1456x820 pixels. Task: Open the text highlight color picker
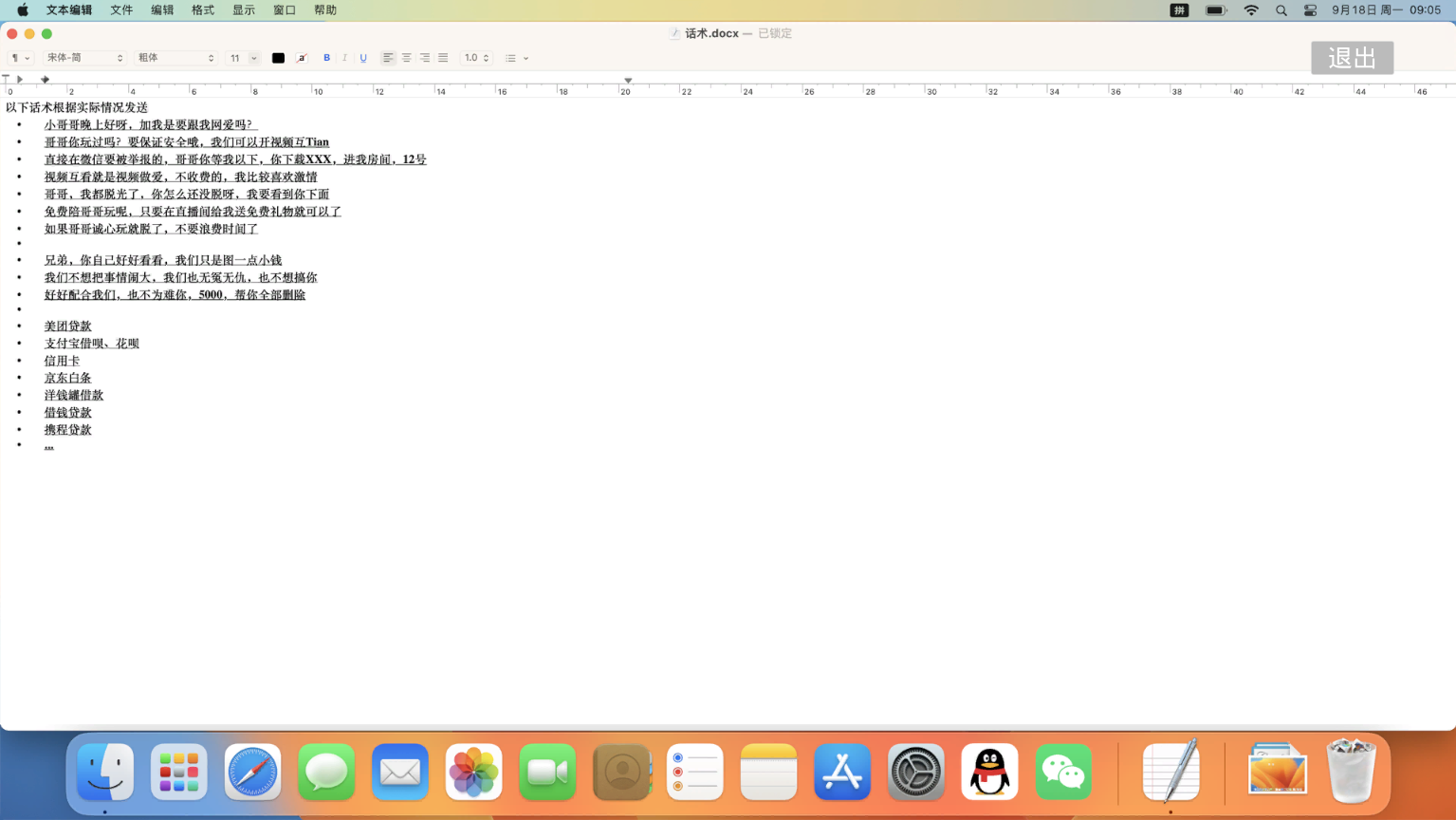[302, 58]
